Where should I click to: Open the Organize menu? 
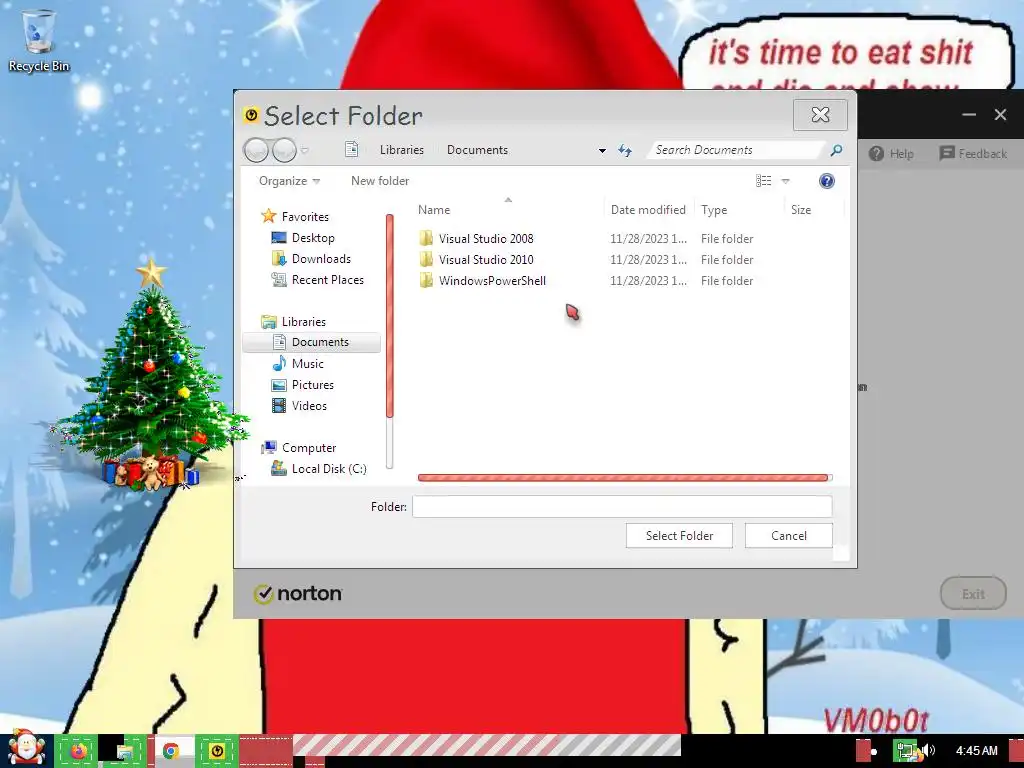289,181
